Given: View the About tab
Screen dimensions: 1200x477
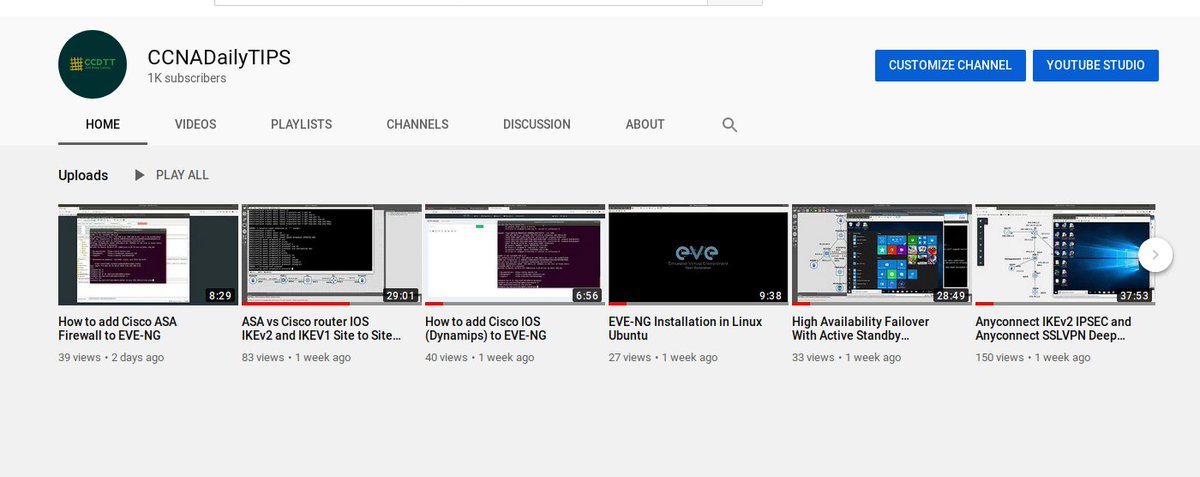Looking at the screenshot, I should (645, 125).
